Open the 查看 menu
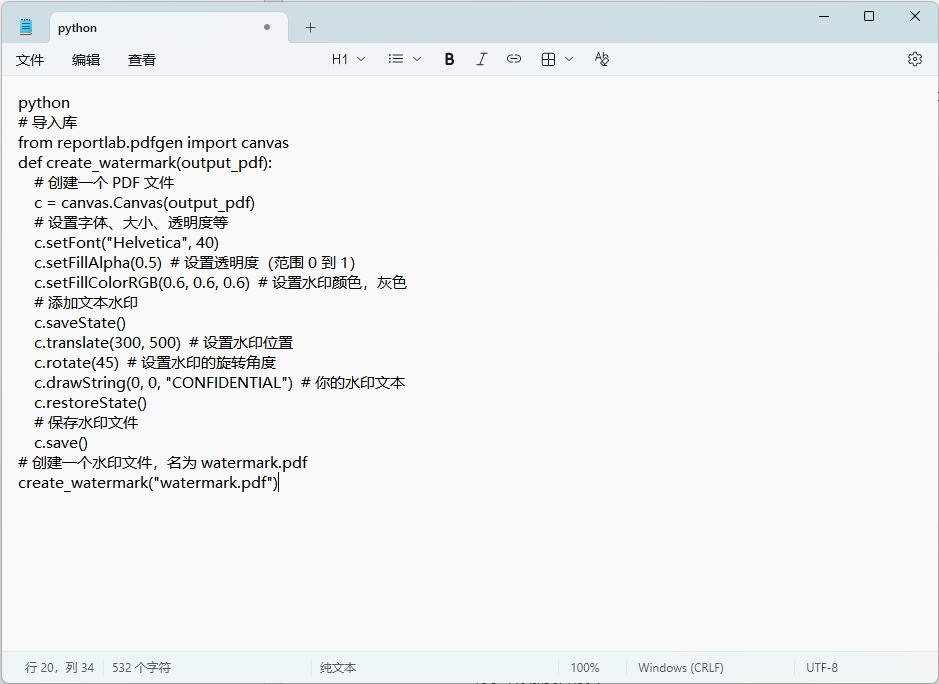The height and width of the screenshot is (684, 939). [142, 60]
